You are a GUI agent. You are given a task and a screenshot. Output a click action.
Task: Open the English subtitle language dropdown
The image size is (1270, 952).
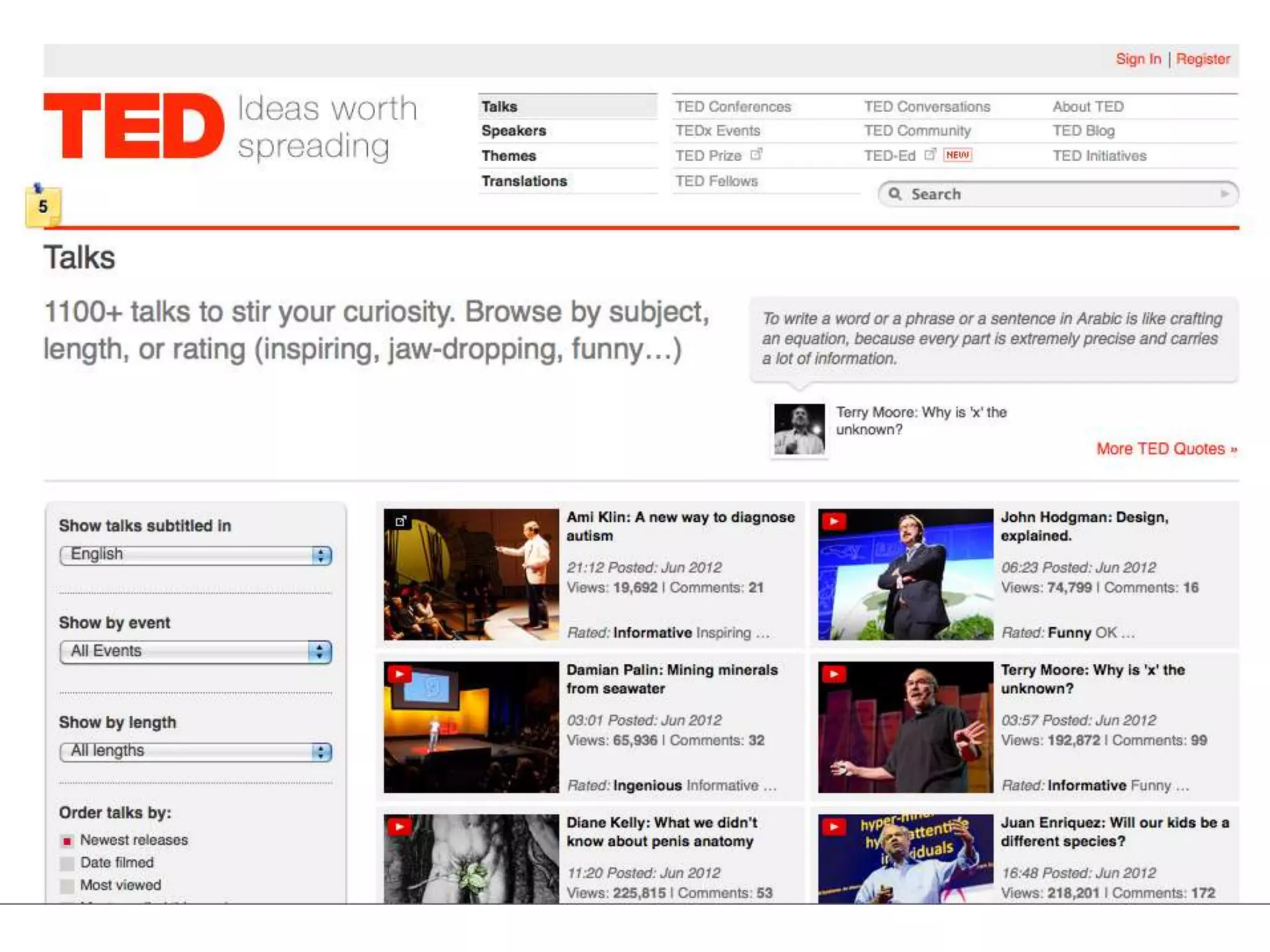195,555
